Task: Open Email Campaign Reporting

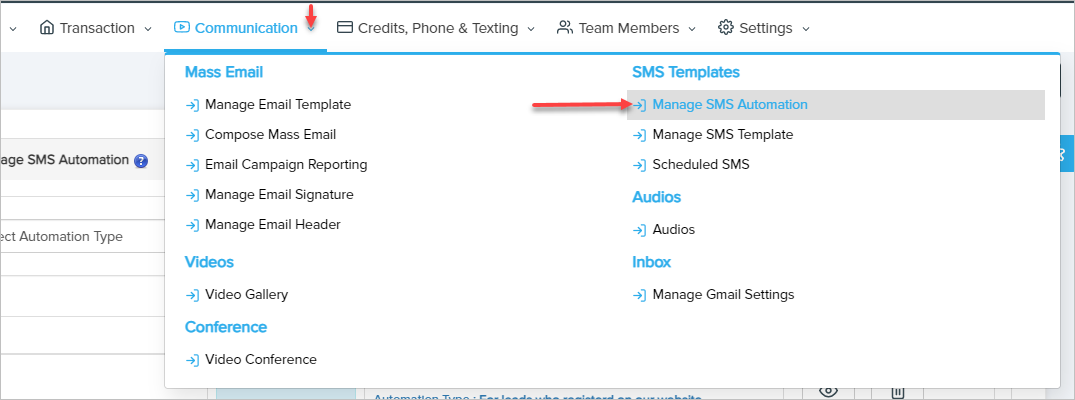Action: [285, 165]
